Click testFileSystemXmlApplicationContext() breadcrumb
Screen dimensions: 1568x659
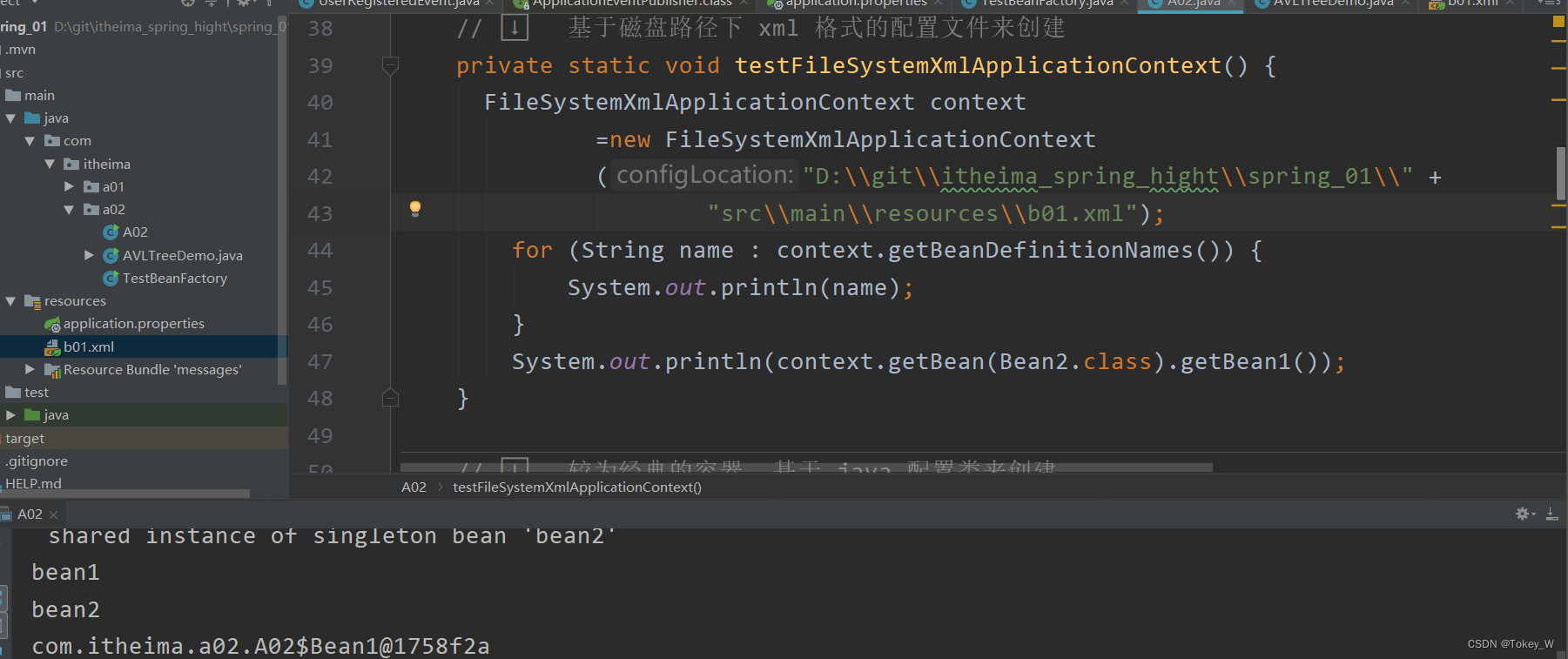[576, 488]
